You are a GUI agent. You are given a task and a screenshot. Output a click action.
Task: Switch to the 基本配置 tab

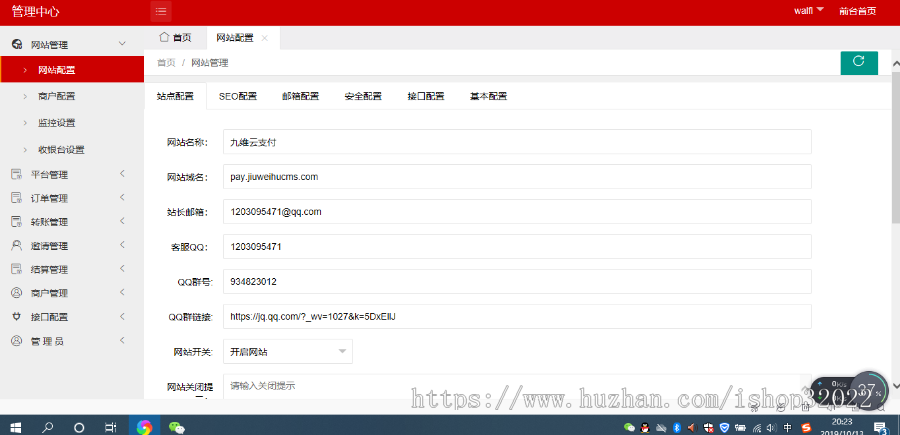(x=488, y=96)
